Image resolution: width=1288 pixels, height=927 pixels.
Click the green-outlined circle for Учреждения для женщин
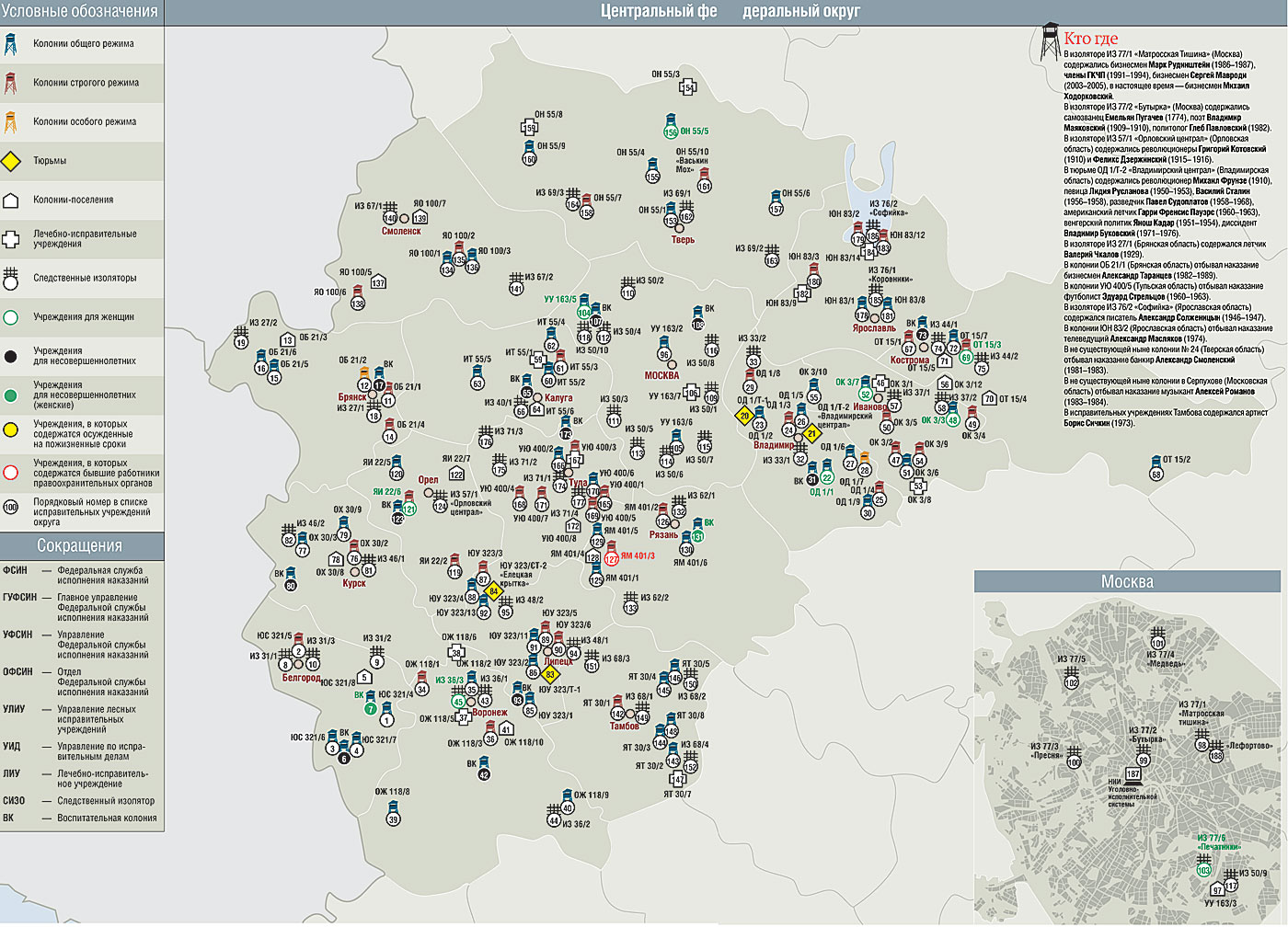pos(11,317)
